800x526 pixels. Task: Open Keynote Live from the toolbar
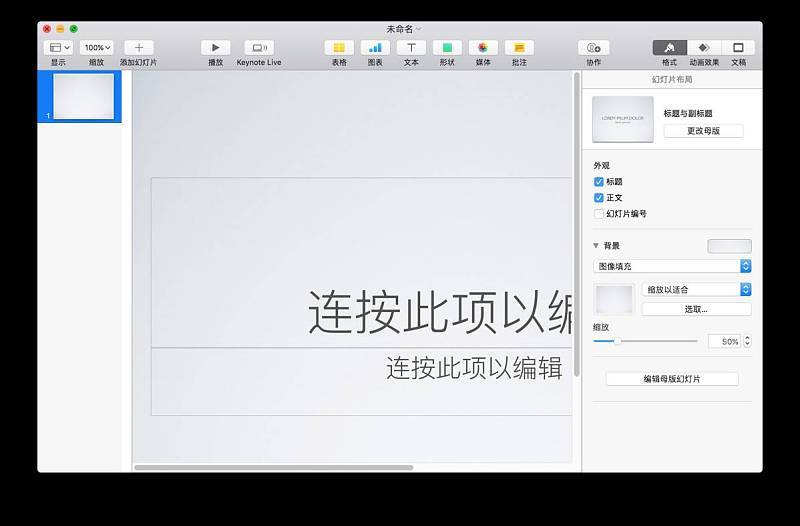coord(258,47)
